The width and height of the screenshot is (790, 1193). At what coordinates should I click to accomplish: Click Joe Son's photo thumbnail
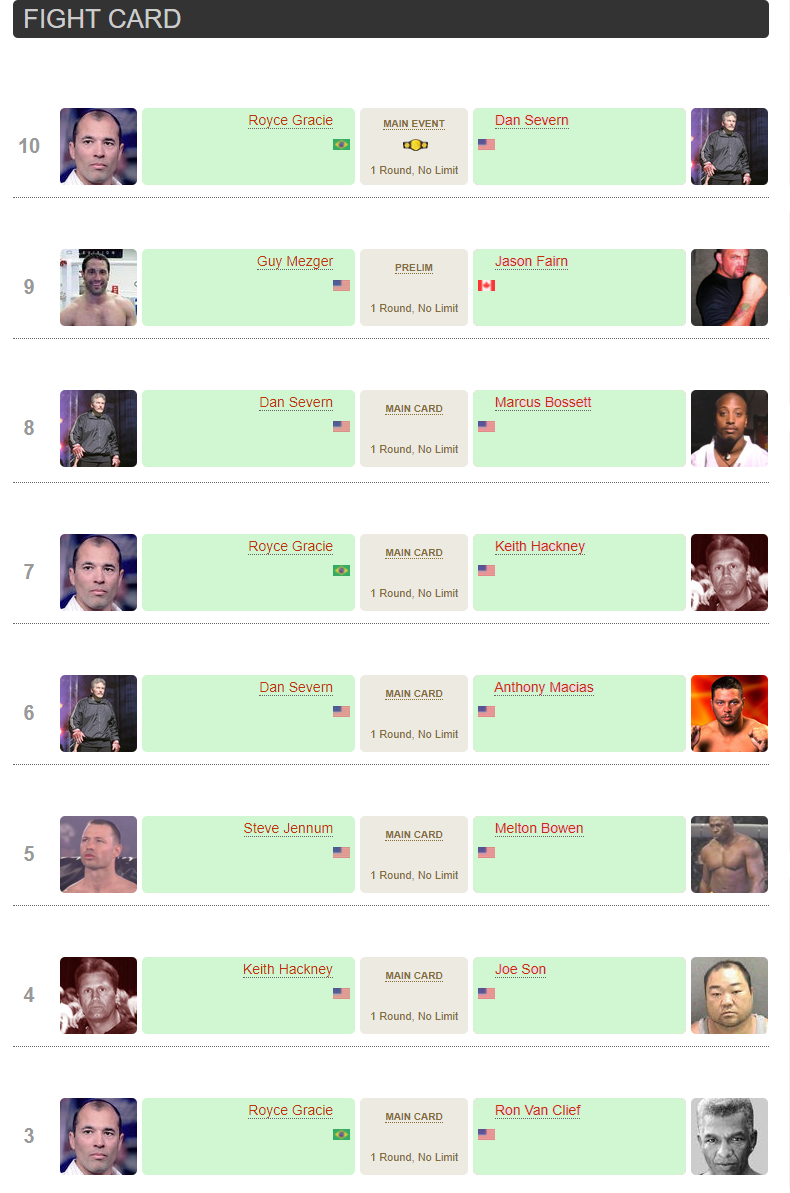(x=729, y=995)
